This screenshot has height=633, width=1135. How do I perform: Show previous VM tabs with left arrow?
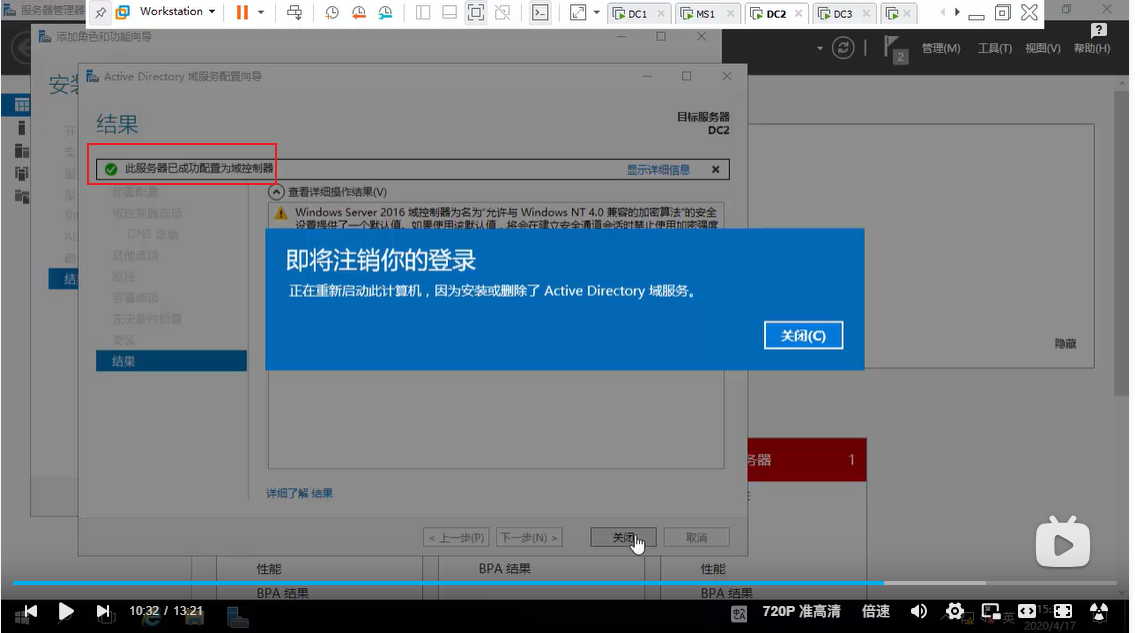942,12
